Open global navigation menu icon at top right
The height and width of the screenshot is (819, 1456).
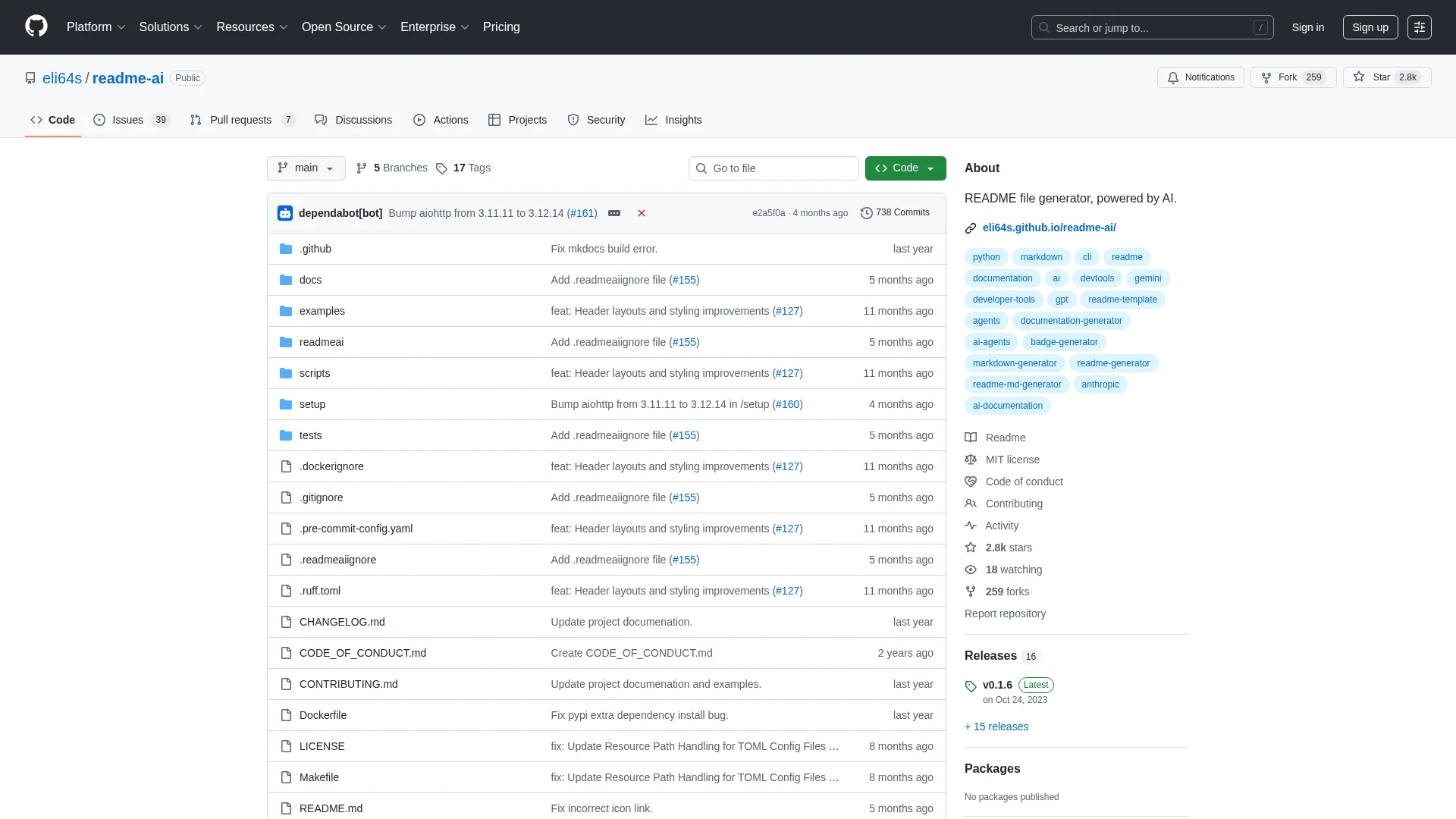point(1419,27)
